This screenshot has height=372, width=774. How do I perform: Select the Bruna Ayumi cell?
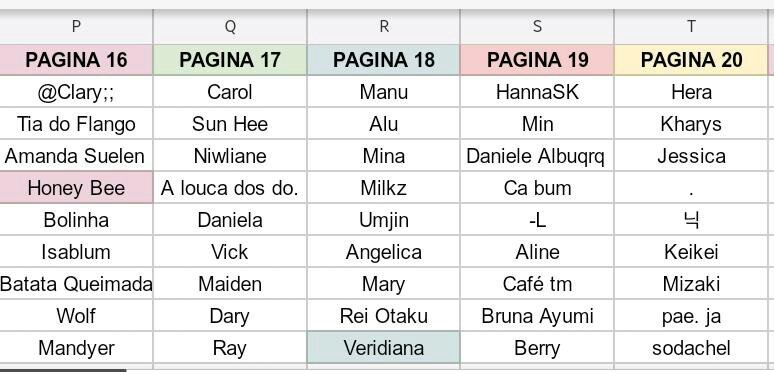point(537,316)
